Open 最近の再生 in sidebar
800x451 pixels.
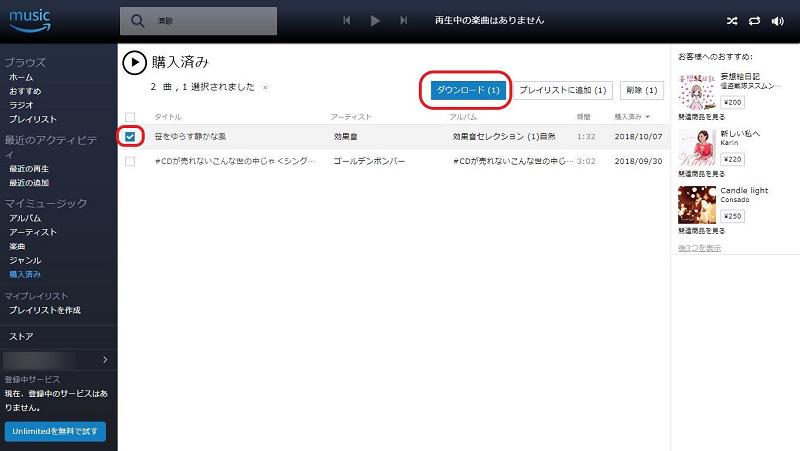[x=29, y=168]
